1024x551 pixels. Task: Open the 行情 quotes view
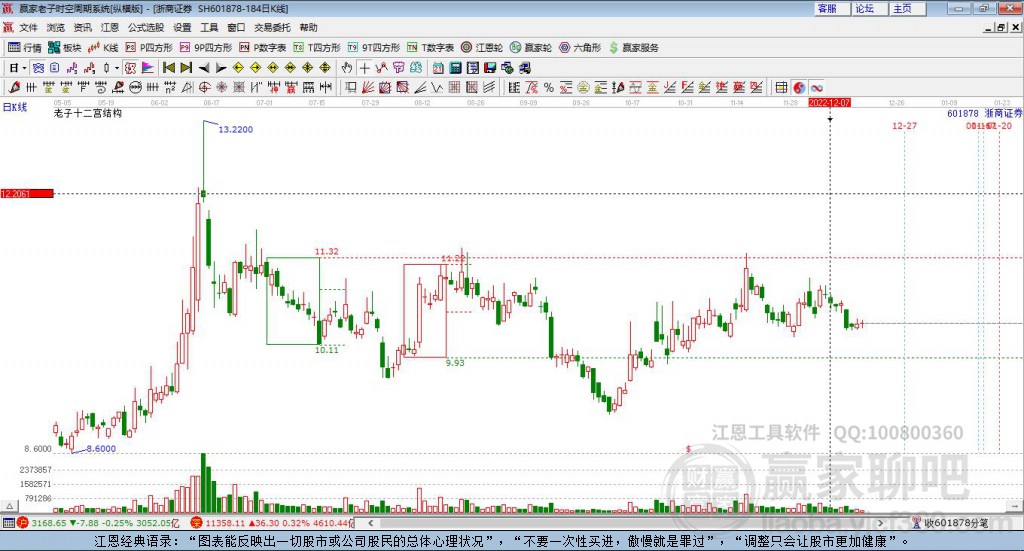[25, 48]
